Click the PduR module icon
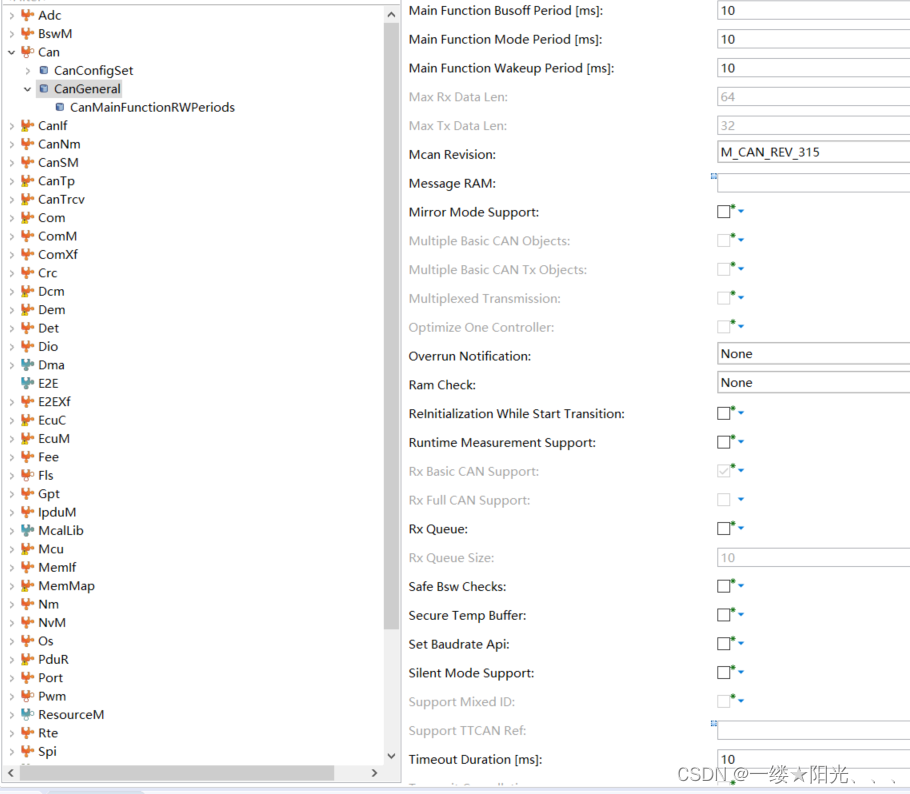 [28, 659]
